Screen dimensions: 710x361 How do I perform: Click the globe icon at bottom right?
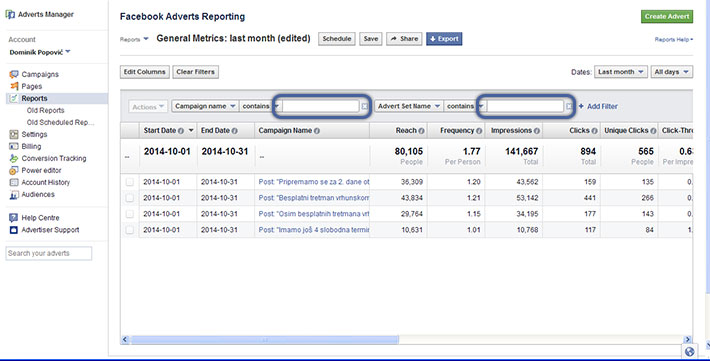(690, 352)
